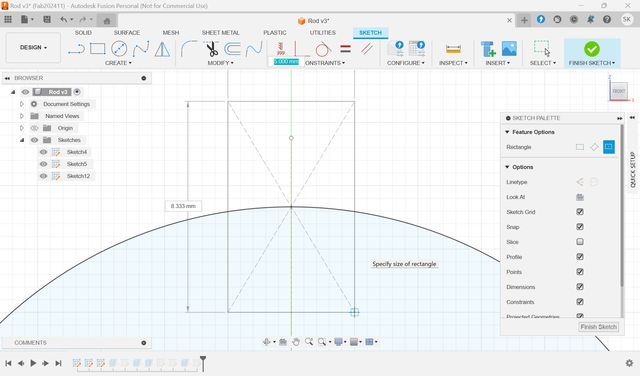Image resolution: width=640 pixels, height=376 pixels.
Task: Select the Trim scissors tool
Action: [211, 49]
